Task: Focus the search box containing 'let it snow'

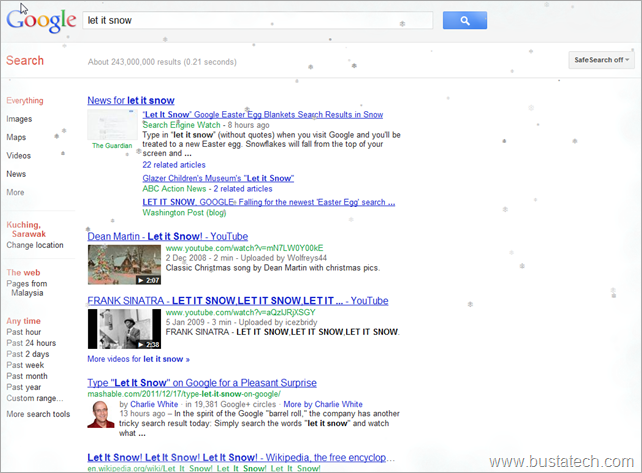Action: [258, 20]
